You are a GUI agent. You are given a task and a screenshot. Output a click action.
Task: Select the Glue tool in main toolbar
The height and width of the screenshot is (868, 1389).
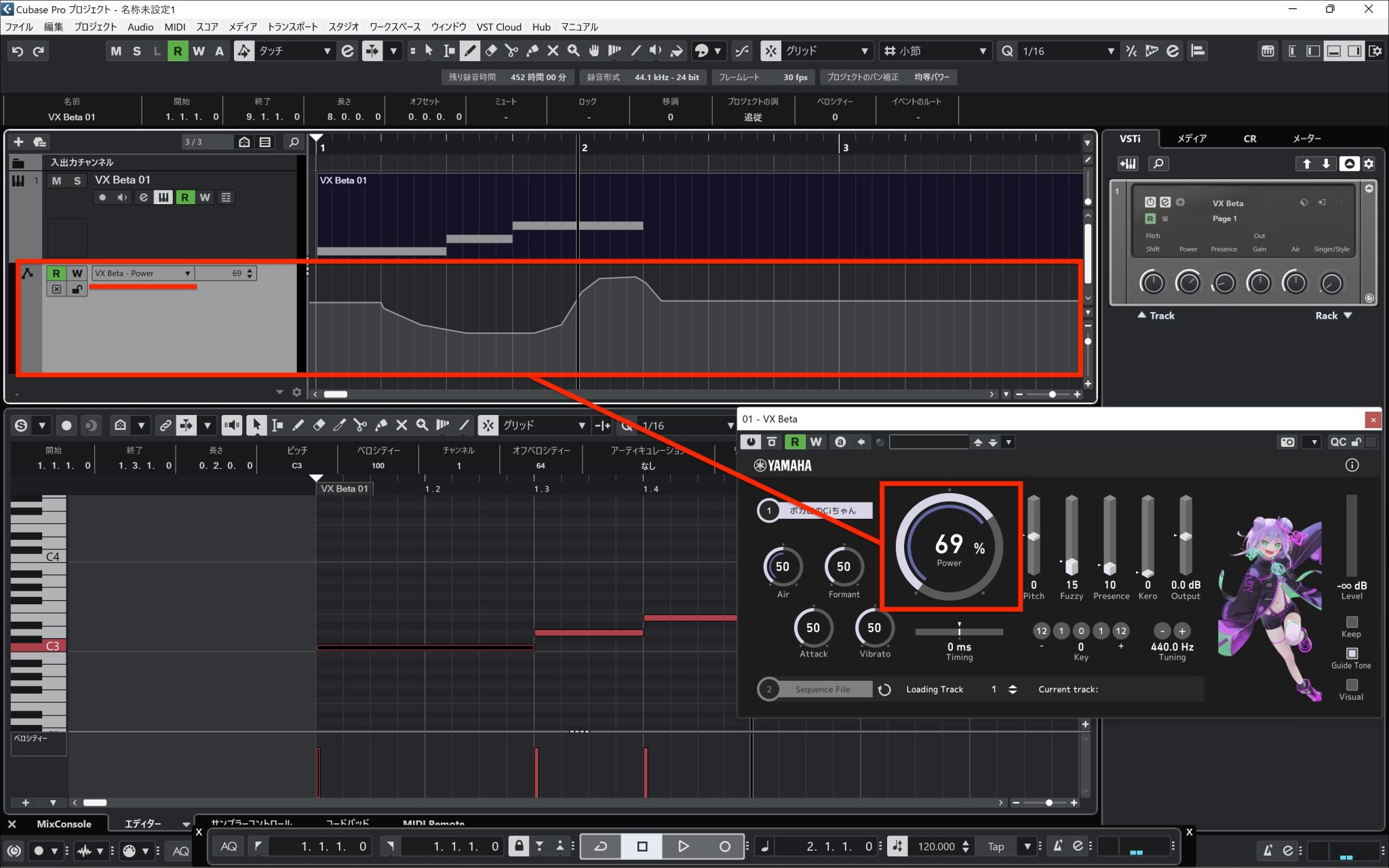click(532, 51)
